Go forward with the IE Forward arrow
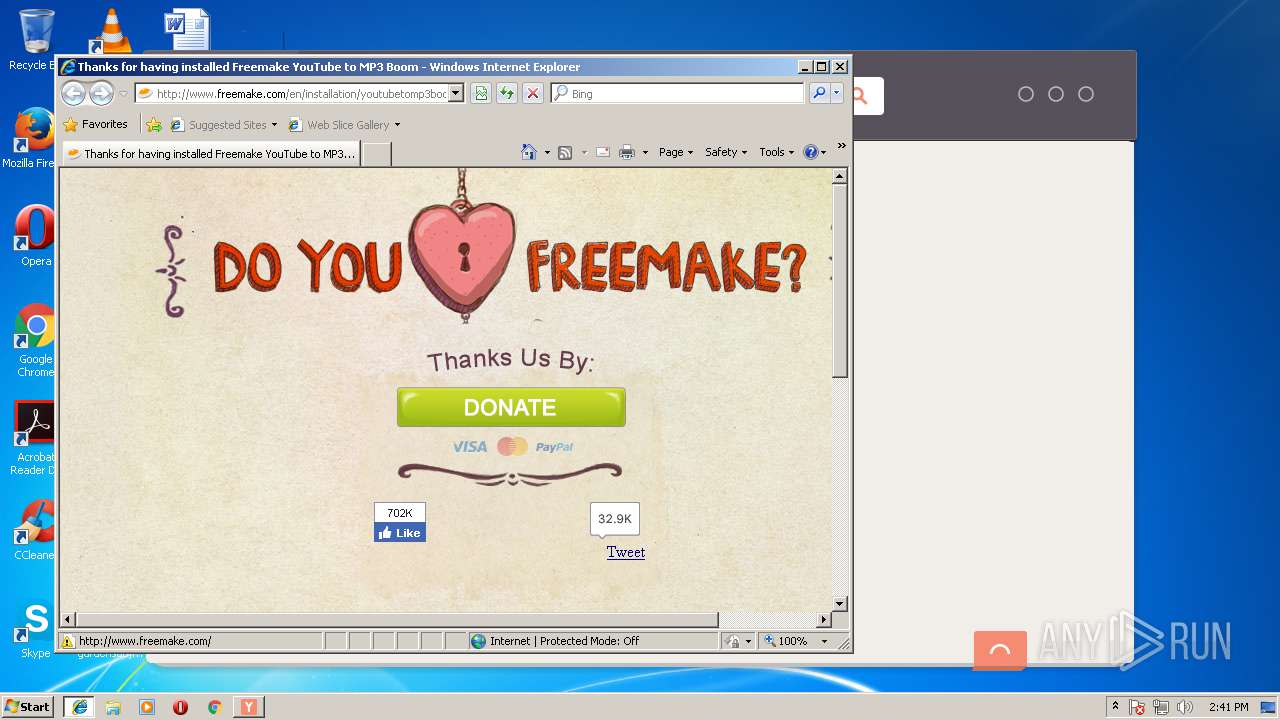The height and width of the screenshot is (720, 1280). click(x=101, y=94)
